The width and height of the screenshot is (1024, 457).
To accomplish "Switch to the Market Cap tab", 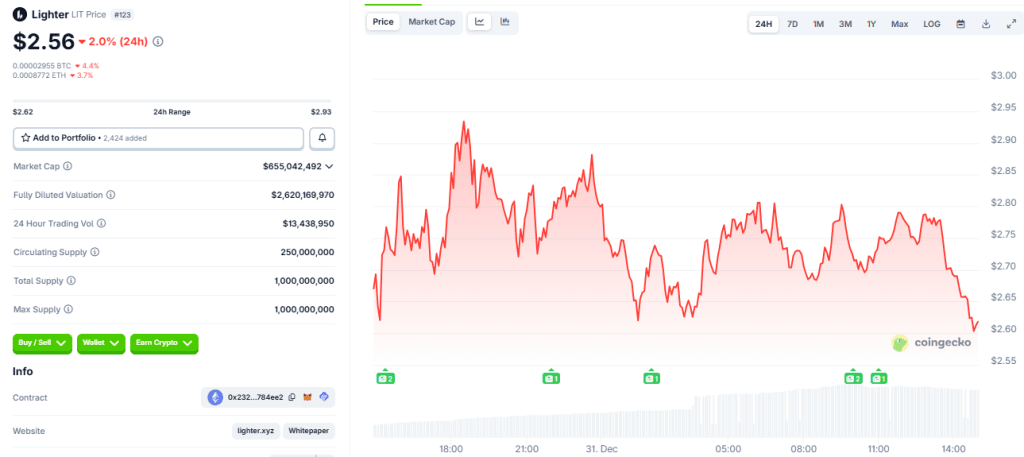I will [432, 22].
